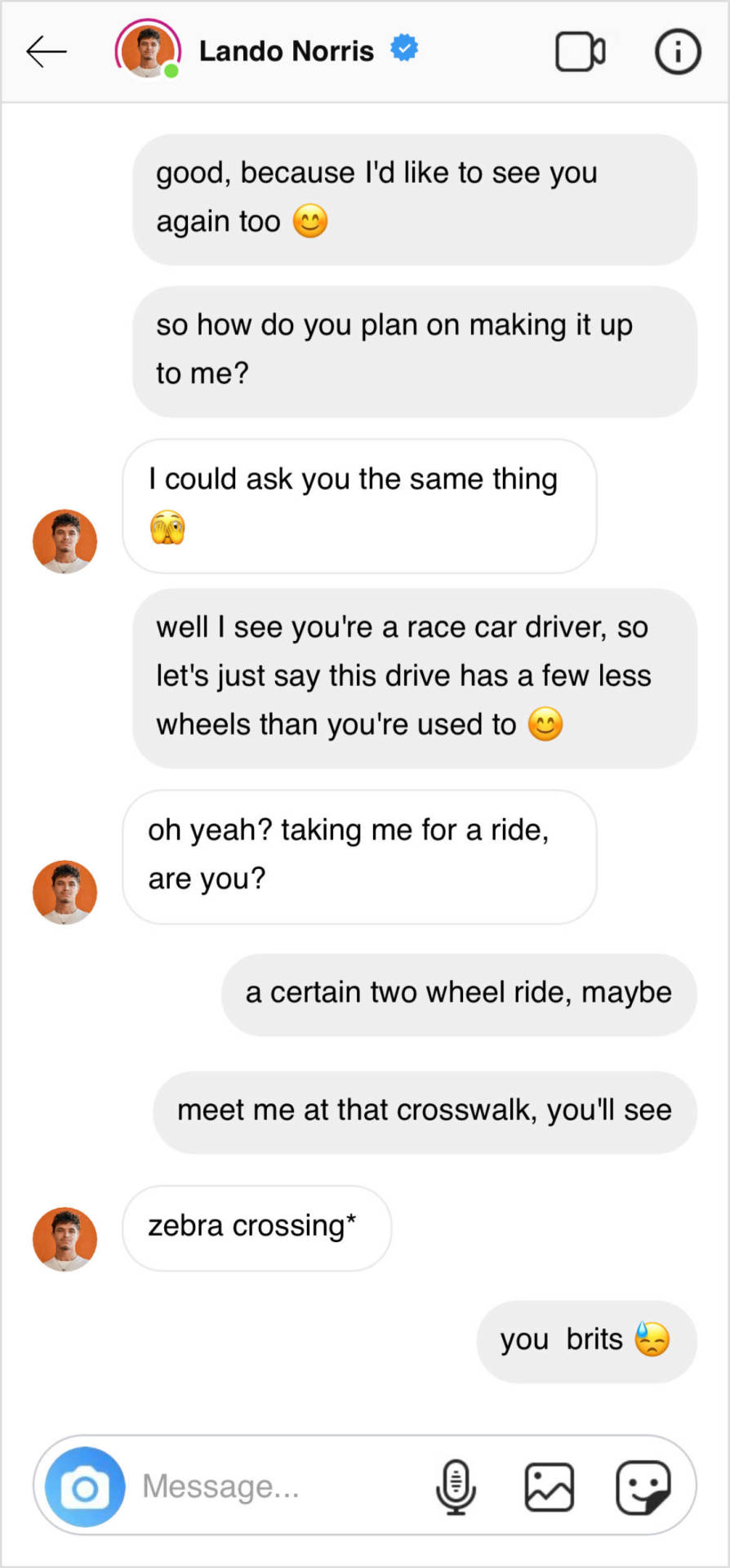This screenshot has width=730, height=1568.
Task: Tap the microphone voice message icon
Action: point(456,1486)
